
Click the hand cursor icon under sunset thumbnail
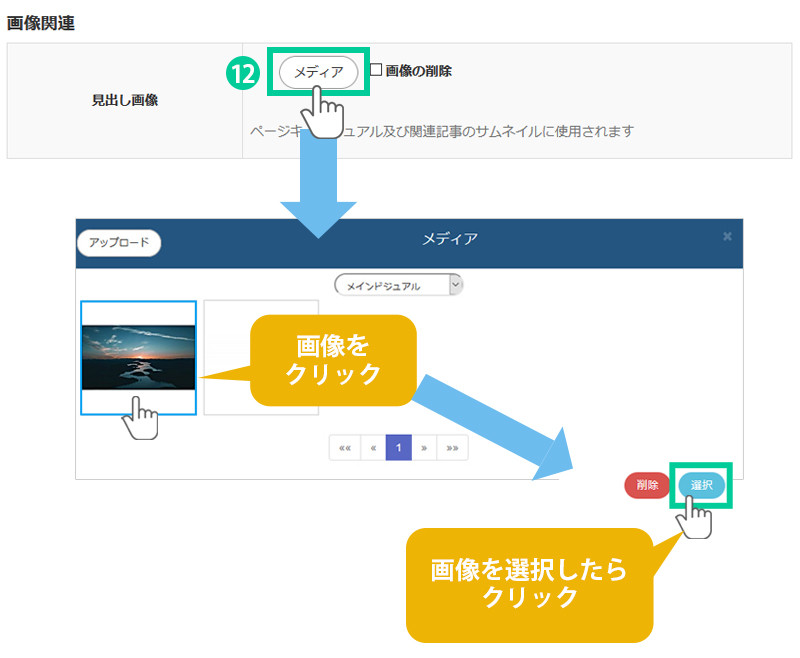[141, 418]
